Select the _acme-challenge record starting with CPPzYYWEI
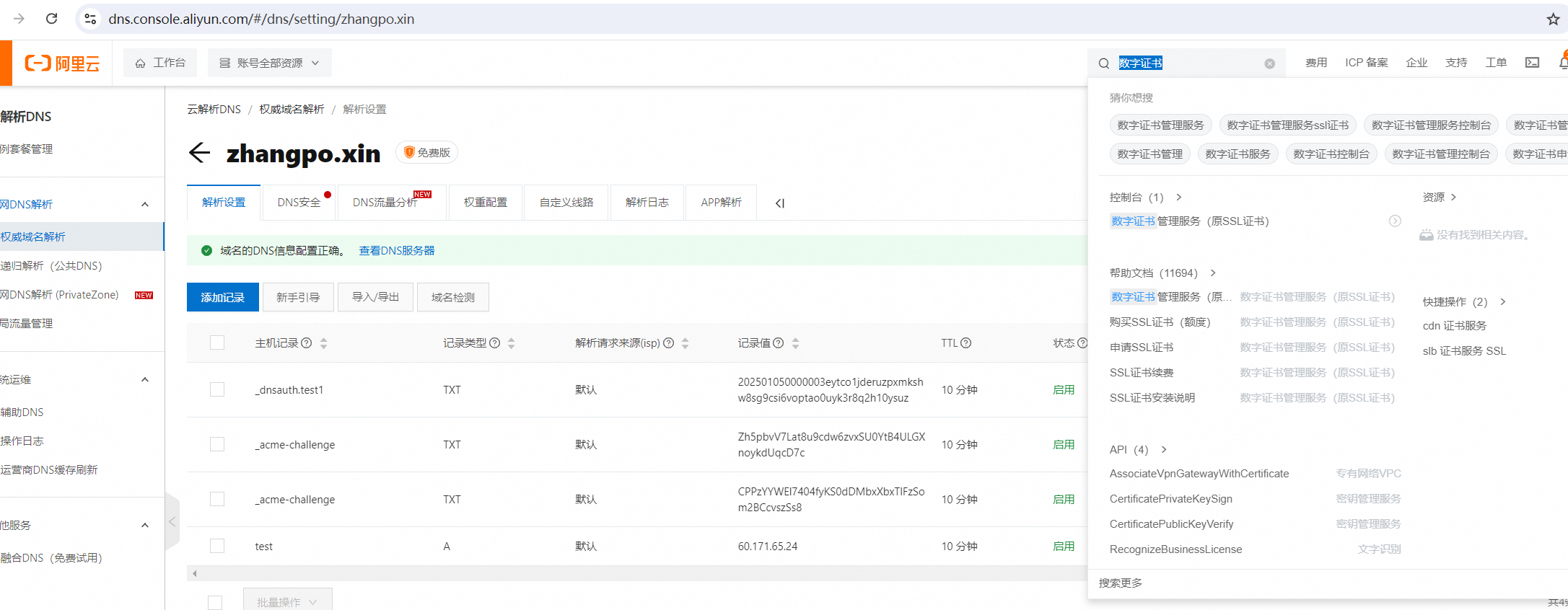 click(217, 499)
